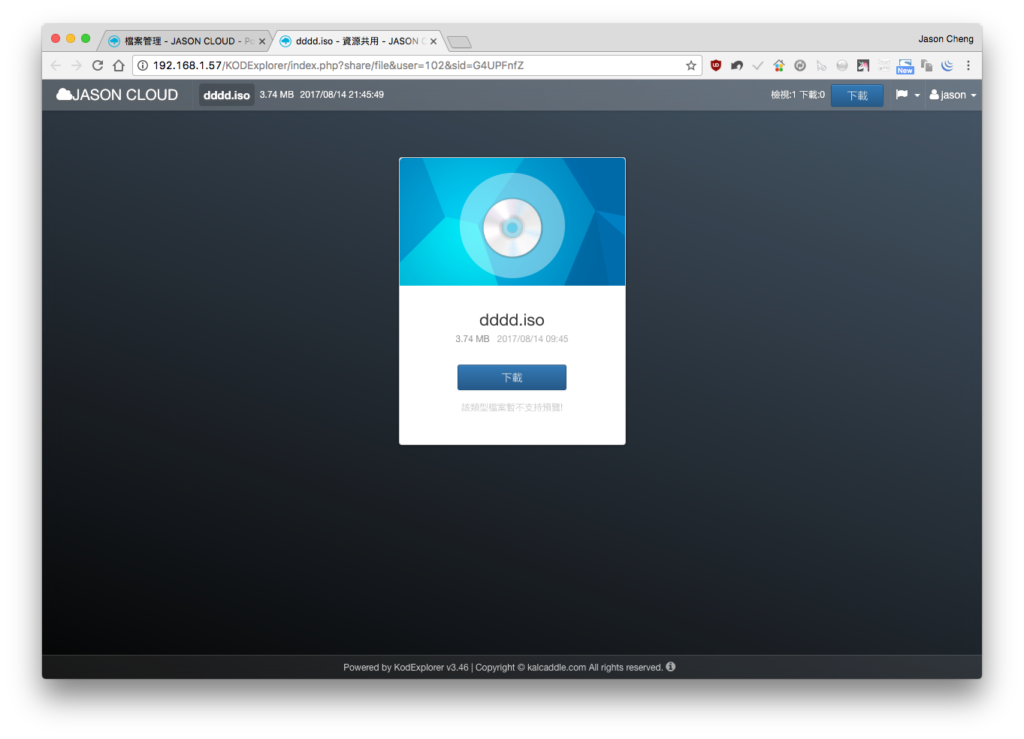1024x739 pixels.
Task: Click the 2017/08/14 21:45:49 timestamp in header
Action: [342, 95]
